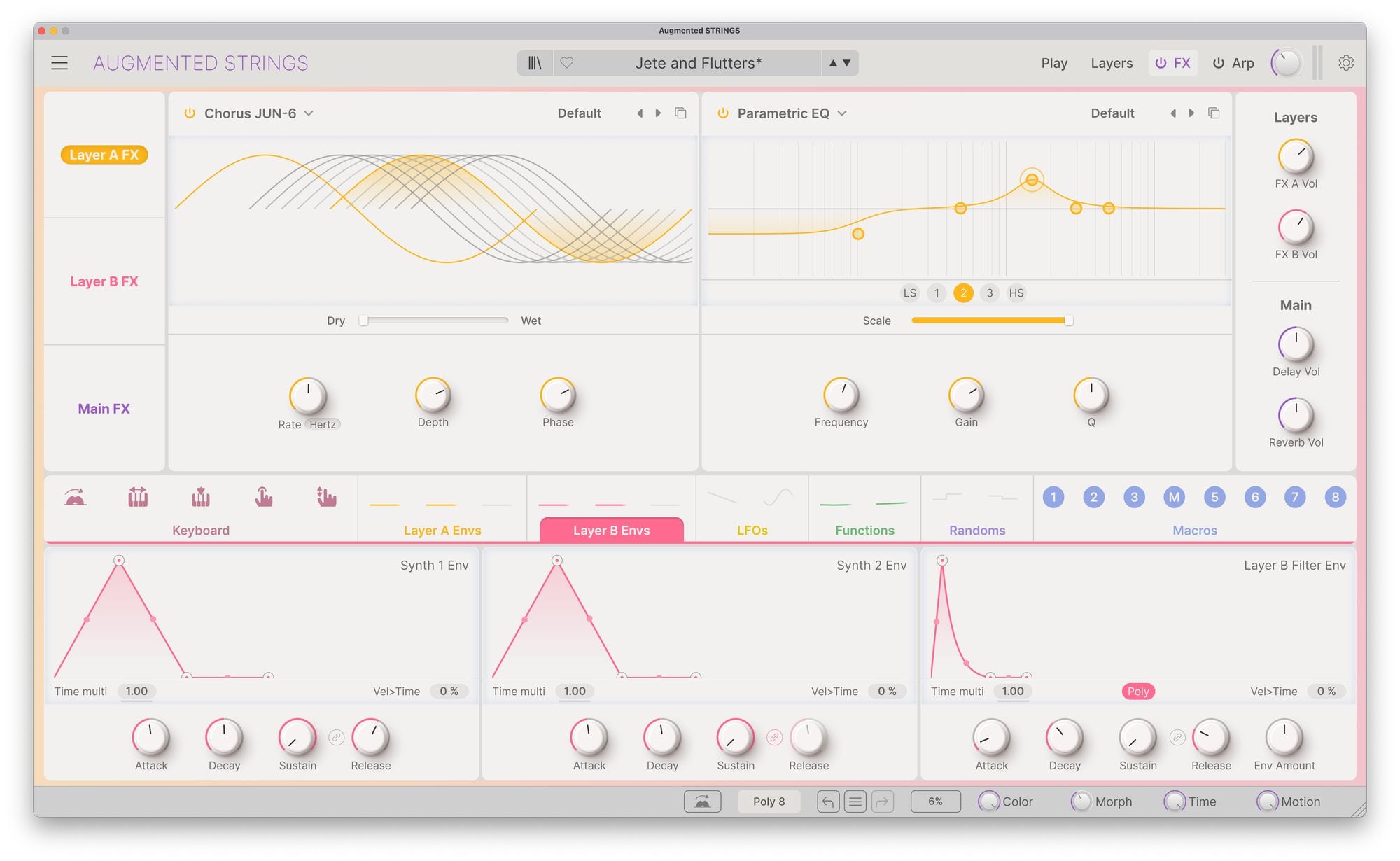Viewport: 1400px width, 861px height.
Task: Click the Chorus Dry/Wet slider
Action: [x=434, y=321]
